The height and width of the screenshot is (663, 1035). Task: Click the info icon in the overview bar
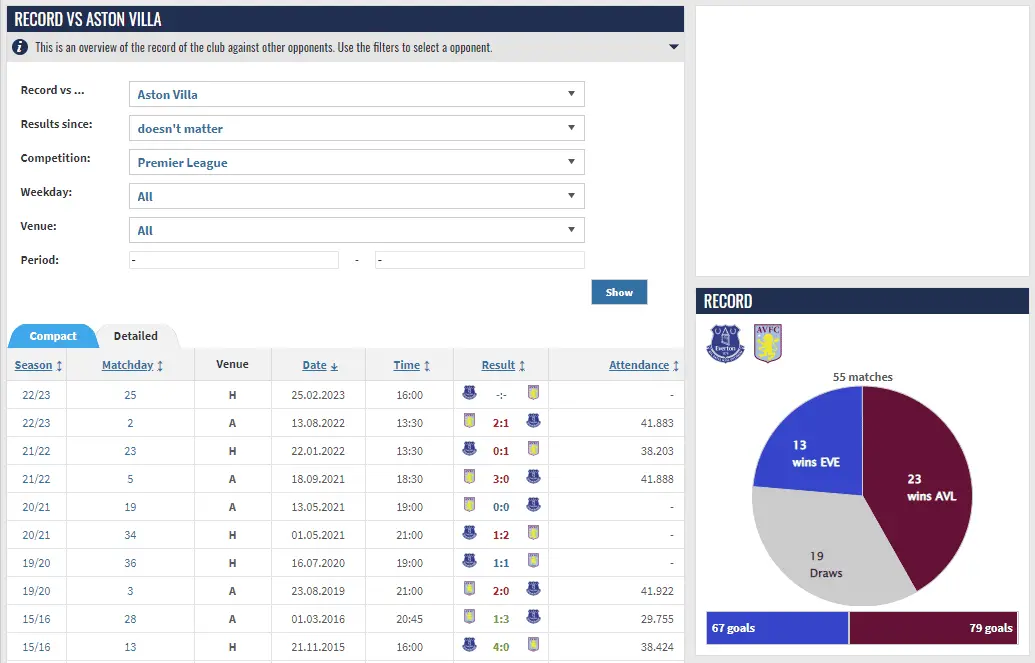point(20,47)
